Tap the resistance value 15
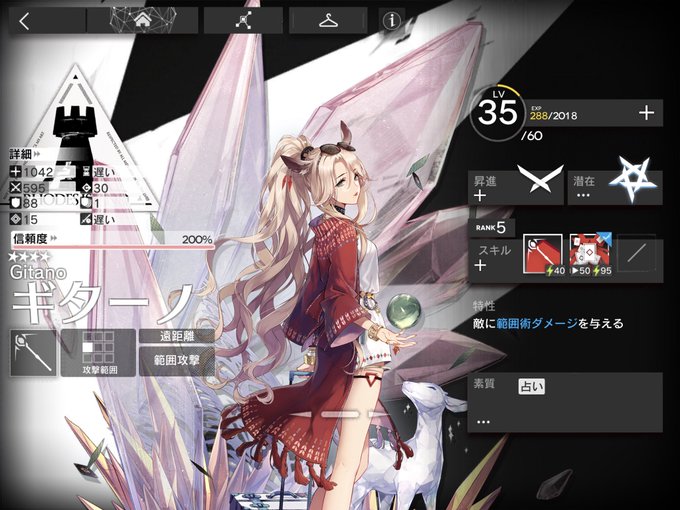Screen dimensions: 680x510 [x=30, y=219]
